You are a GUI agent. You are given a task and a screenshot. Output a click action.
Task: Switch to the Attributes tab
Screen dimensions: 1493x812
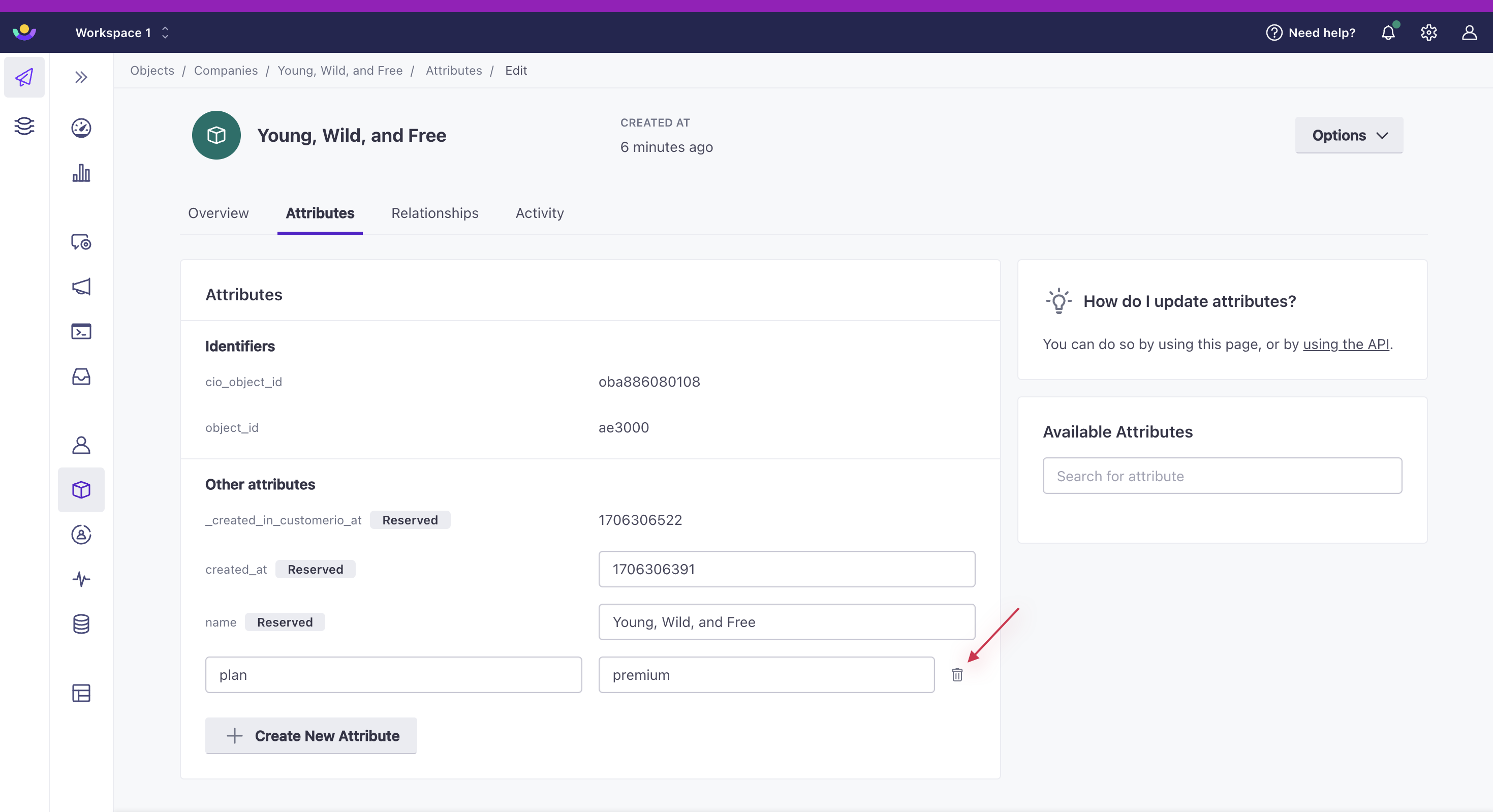320,213
